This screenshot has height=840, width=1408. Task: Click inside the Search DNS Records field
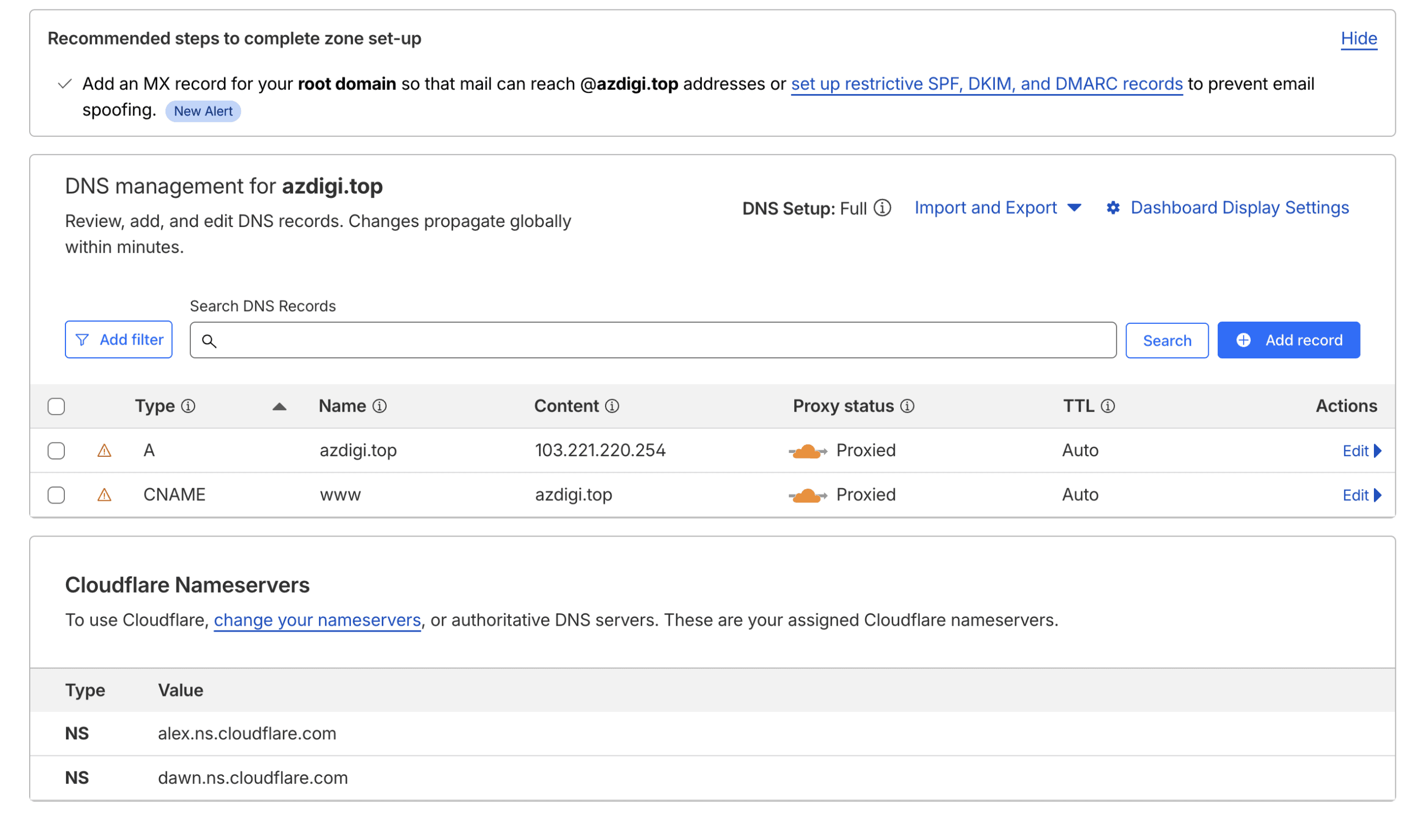[623, 340]
